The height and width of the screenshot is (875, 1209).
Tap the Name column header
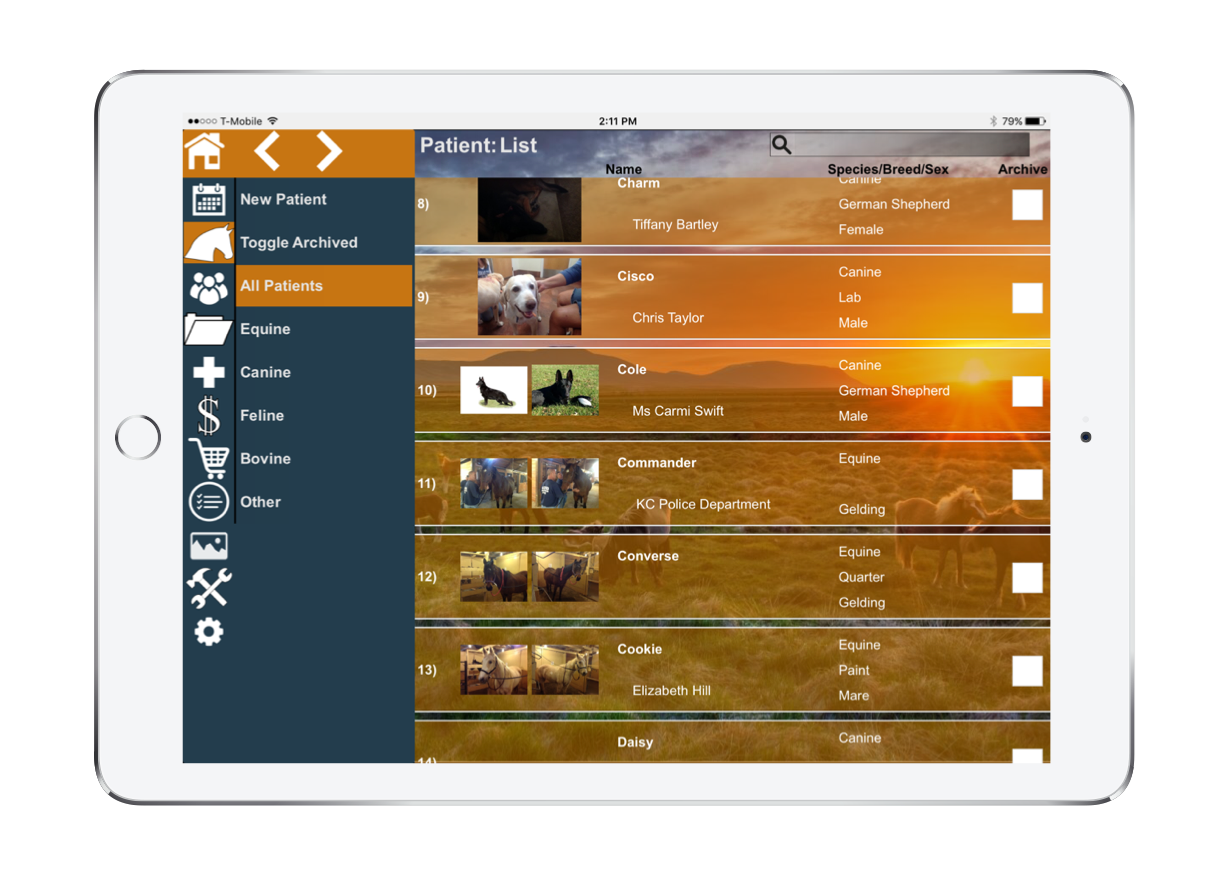tap(623, 169)
